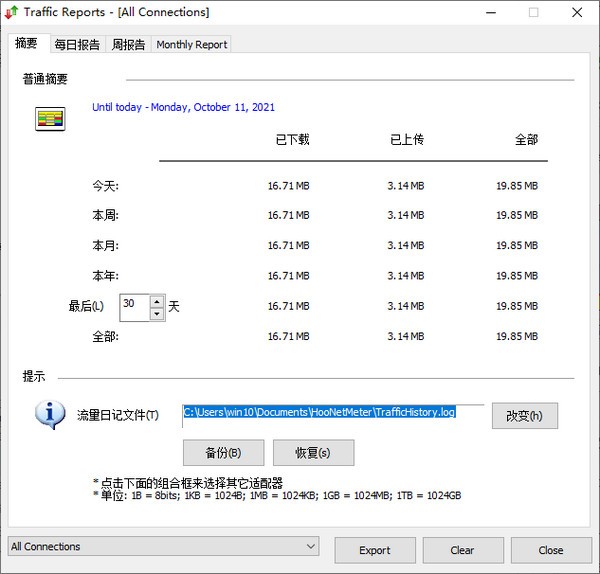Screen dimensions: 600x574
Task: Click the days number input box
Action: click(x=134, y=307)
